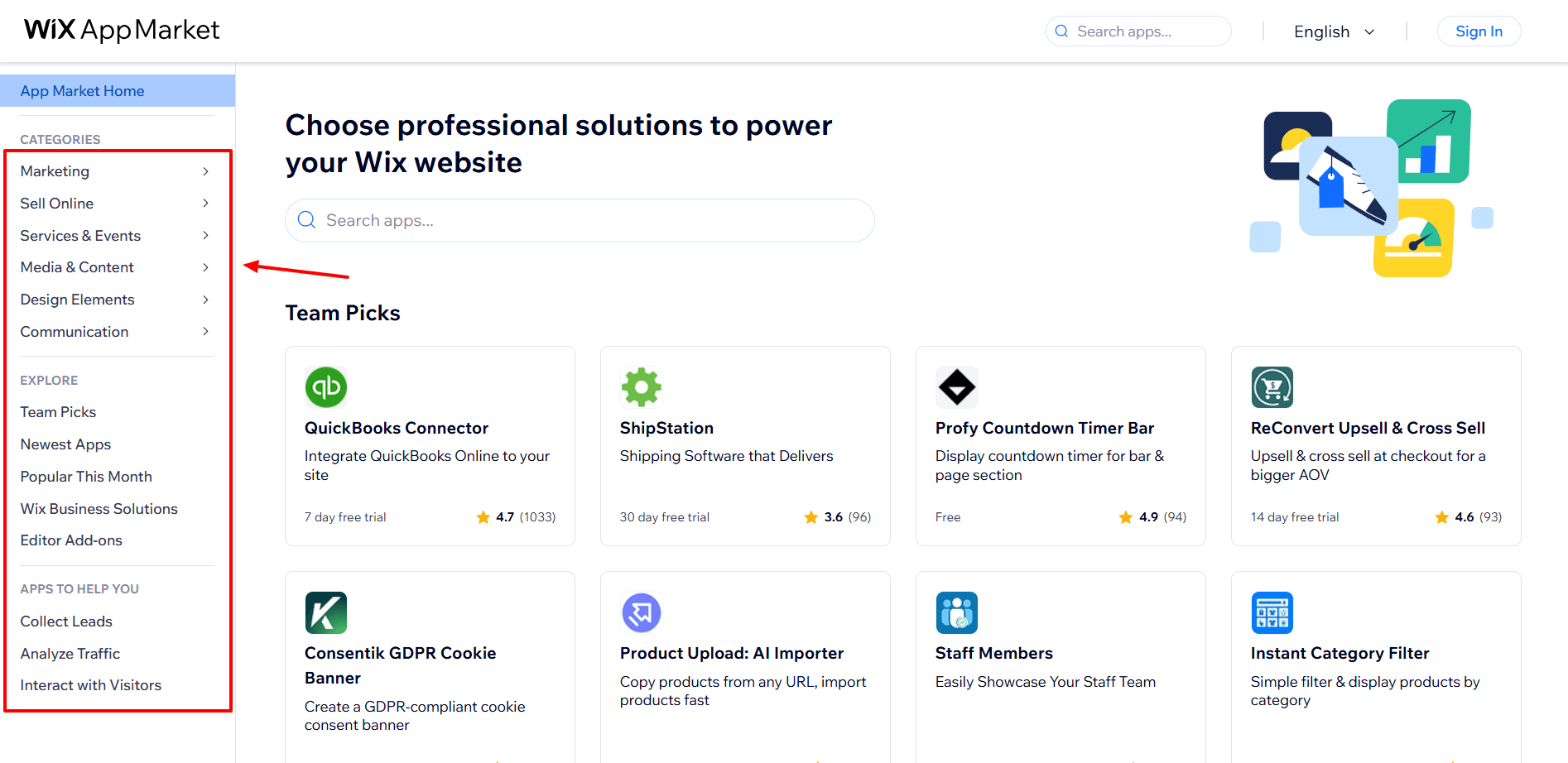The image size is (1568, 763).
Task: Click the Staff Members app icon
Action: pyautogui.click(x=957, y=613)
